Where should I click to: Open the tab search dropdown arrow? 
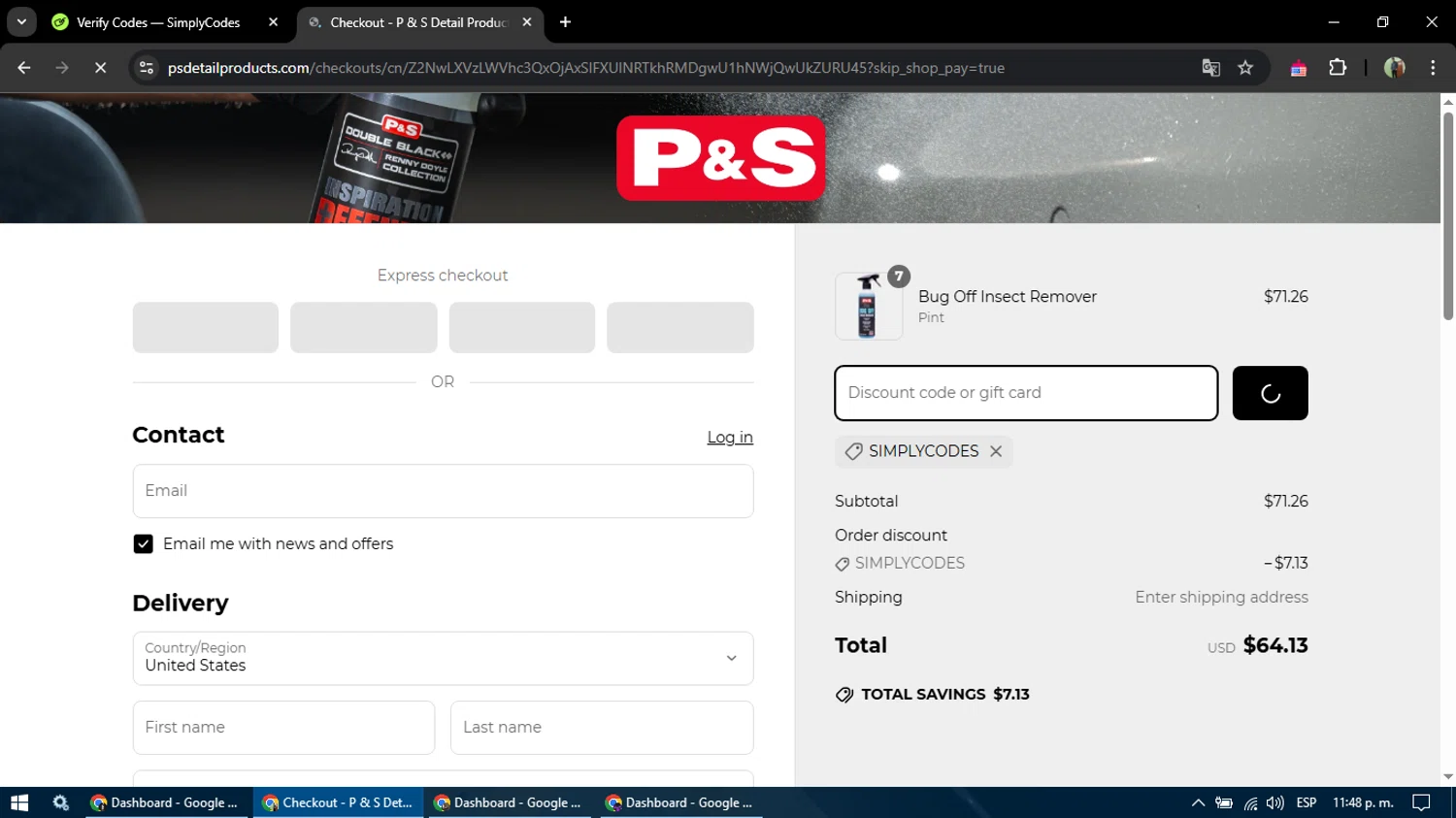point(21,21)
